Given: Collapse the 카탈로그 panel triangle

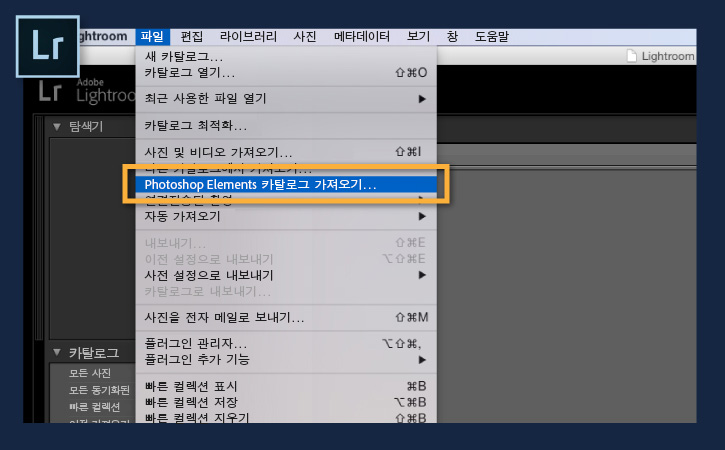Looking at the screenshot, I should pos(57,352).
